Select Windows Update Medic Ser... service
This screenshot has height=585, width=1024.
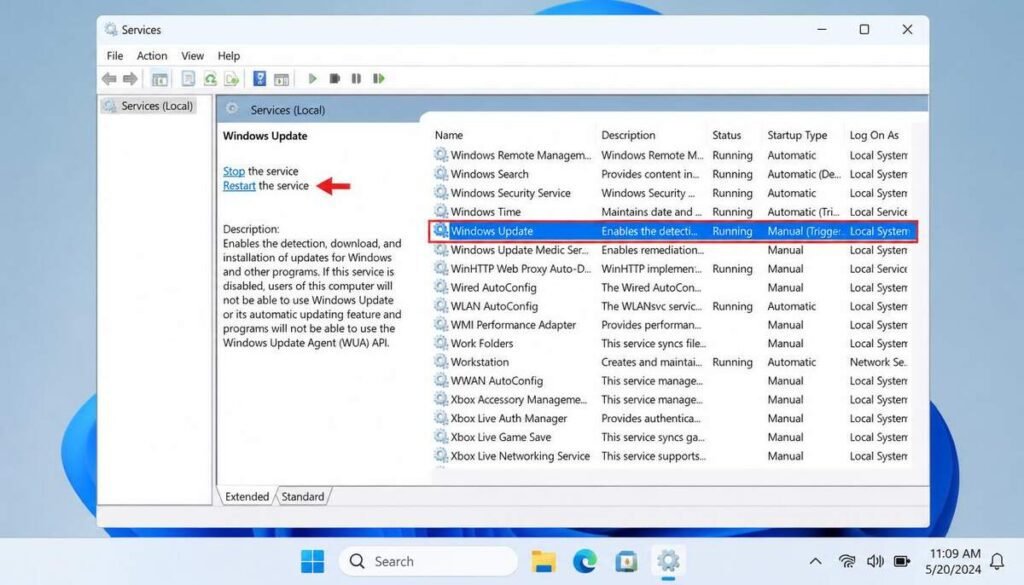(x=671, y=250)
